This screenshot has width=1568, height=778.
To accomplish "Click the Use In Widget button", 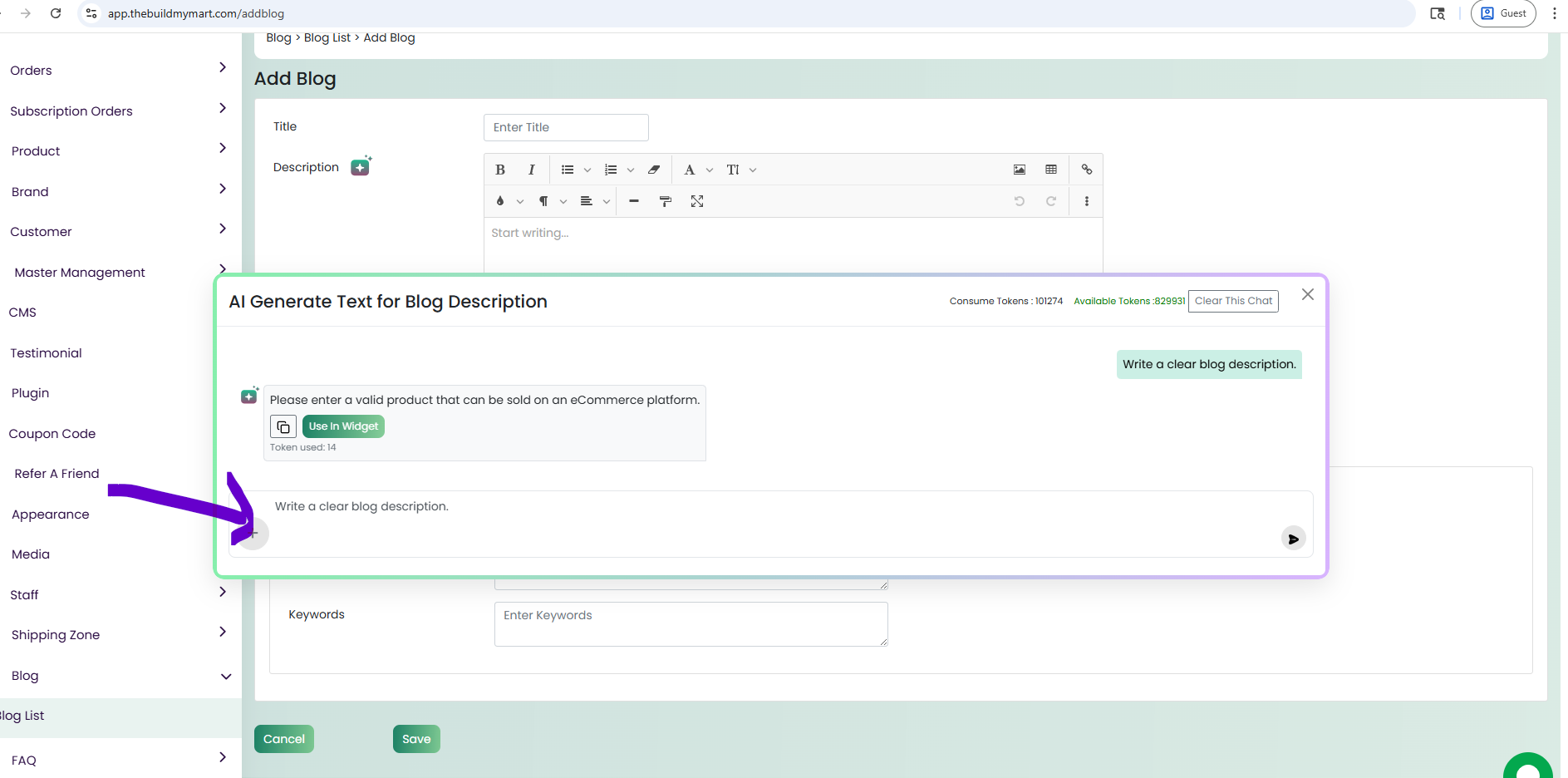I will (343, 426).
